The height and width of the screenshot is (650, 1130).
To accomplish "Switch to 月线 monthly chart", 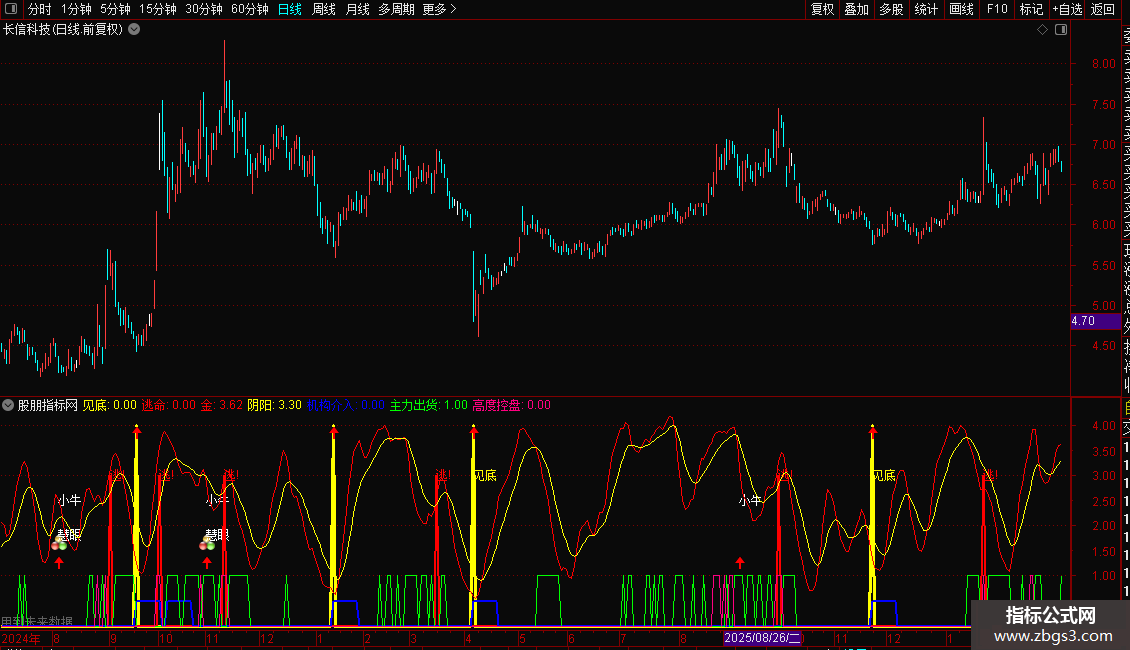I will [x=357, y=9].
